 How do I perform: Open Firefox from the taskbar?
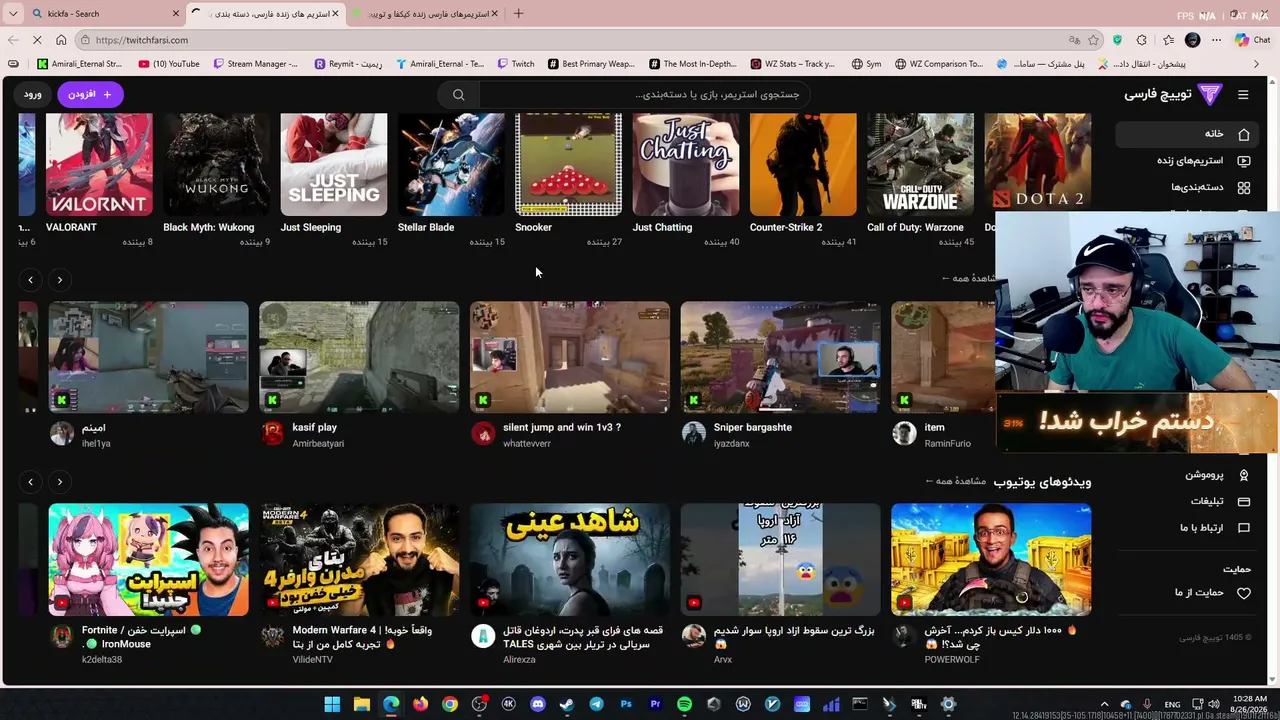tap(421, 704)
